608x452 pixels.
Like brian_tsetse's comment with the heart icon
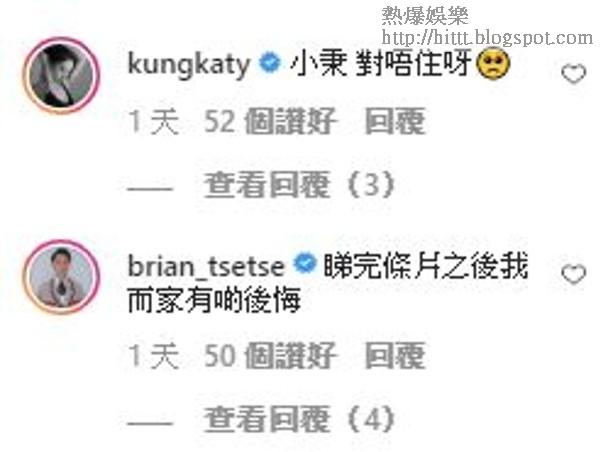click(x=573, y=274)
